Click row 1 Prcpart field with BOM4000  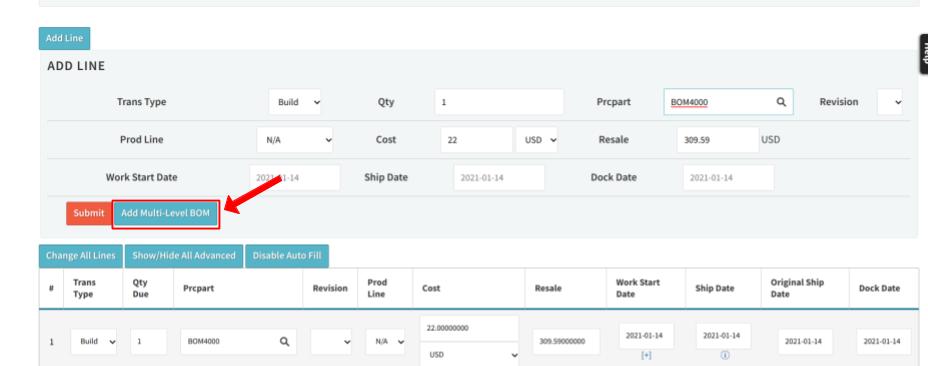(x=239, y=342)
